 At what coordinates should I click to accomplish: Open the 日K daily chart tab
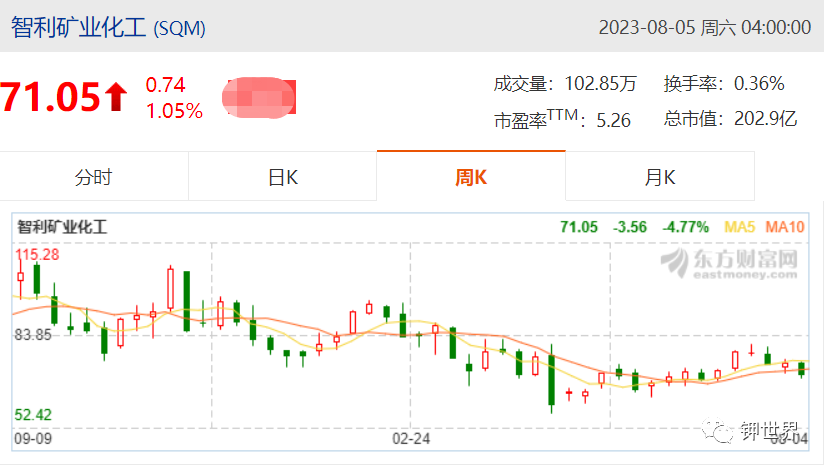[283, 177]
